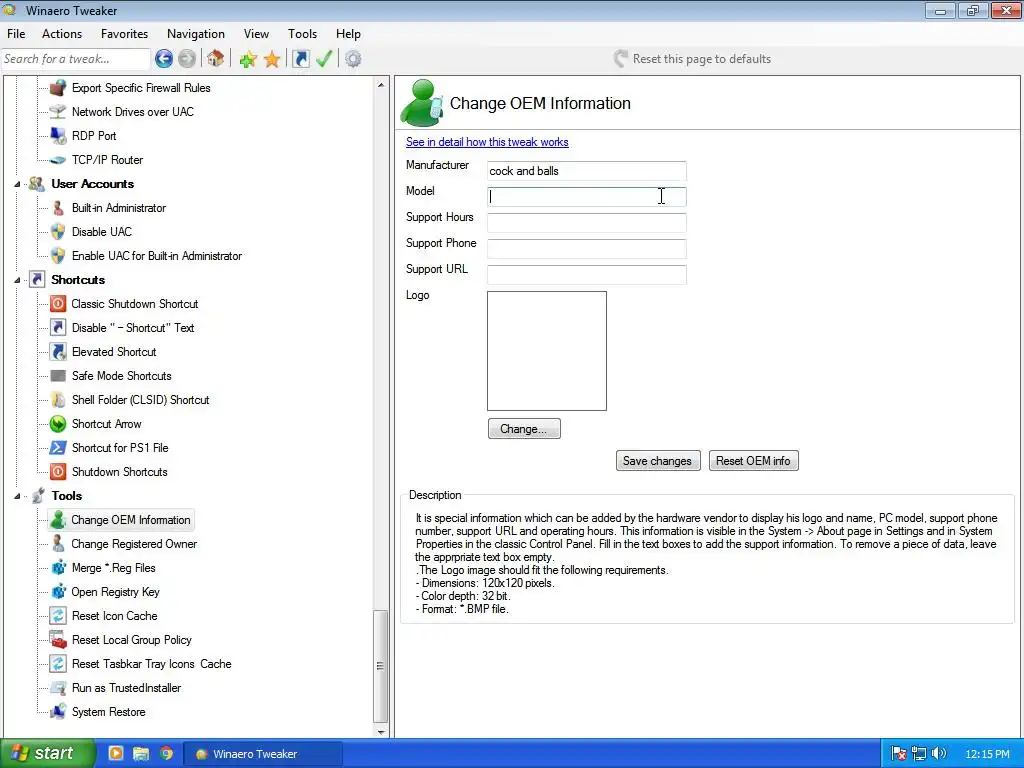Click the shortcut arrow toolbar icon
Screen dimensions: 1024x768
pyautogui.click(x=300, y=59)
